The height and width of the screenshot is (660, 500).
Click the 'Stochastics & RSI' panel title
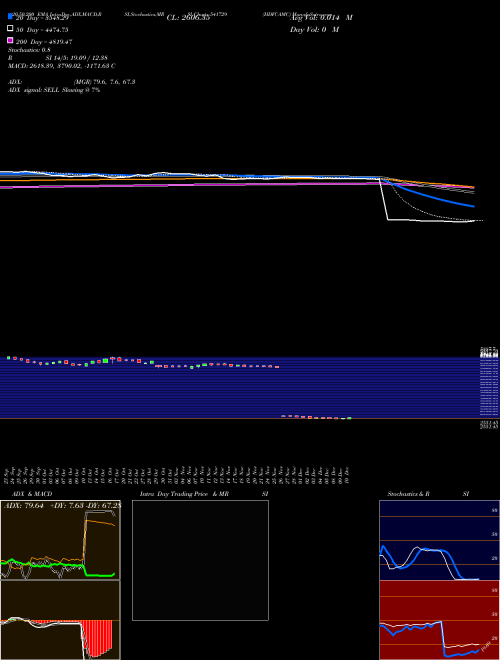tap(428, 494)
